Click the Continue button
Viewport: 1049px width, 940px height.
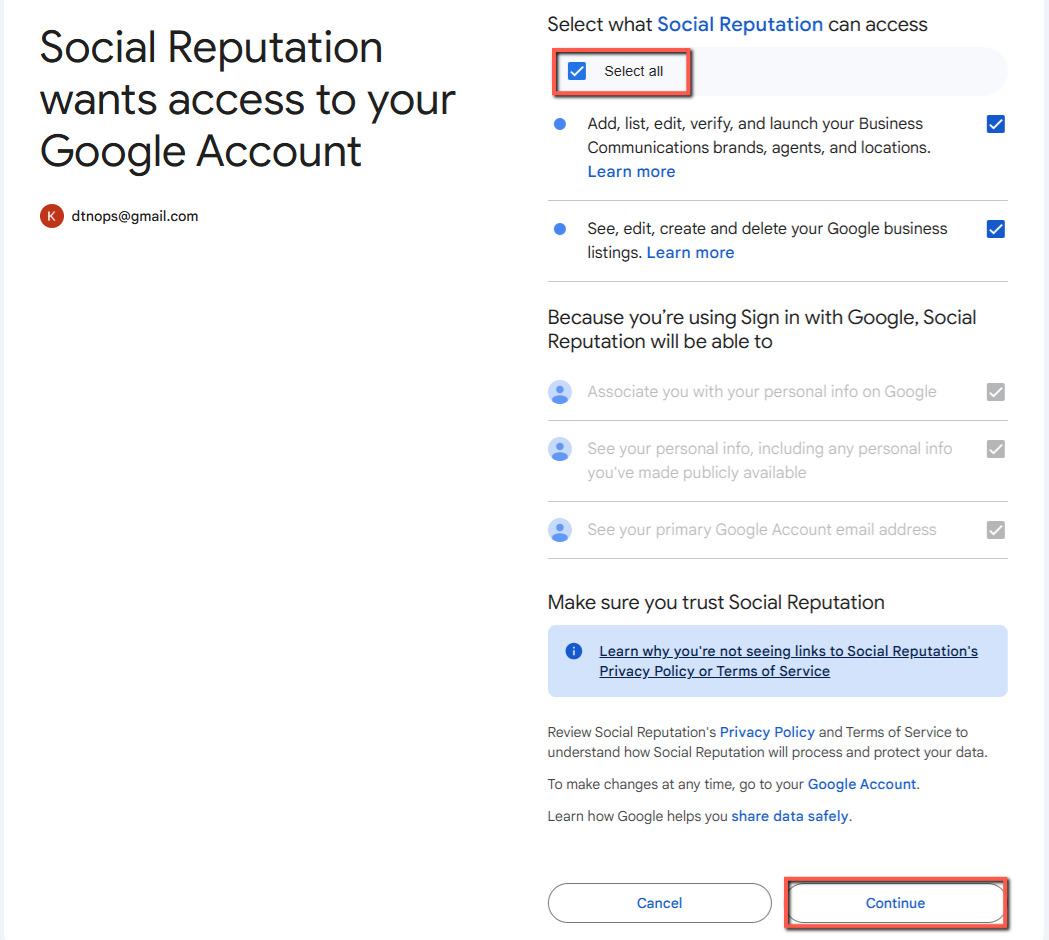point(895,903)
